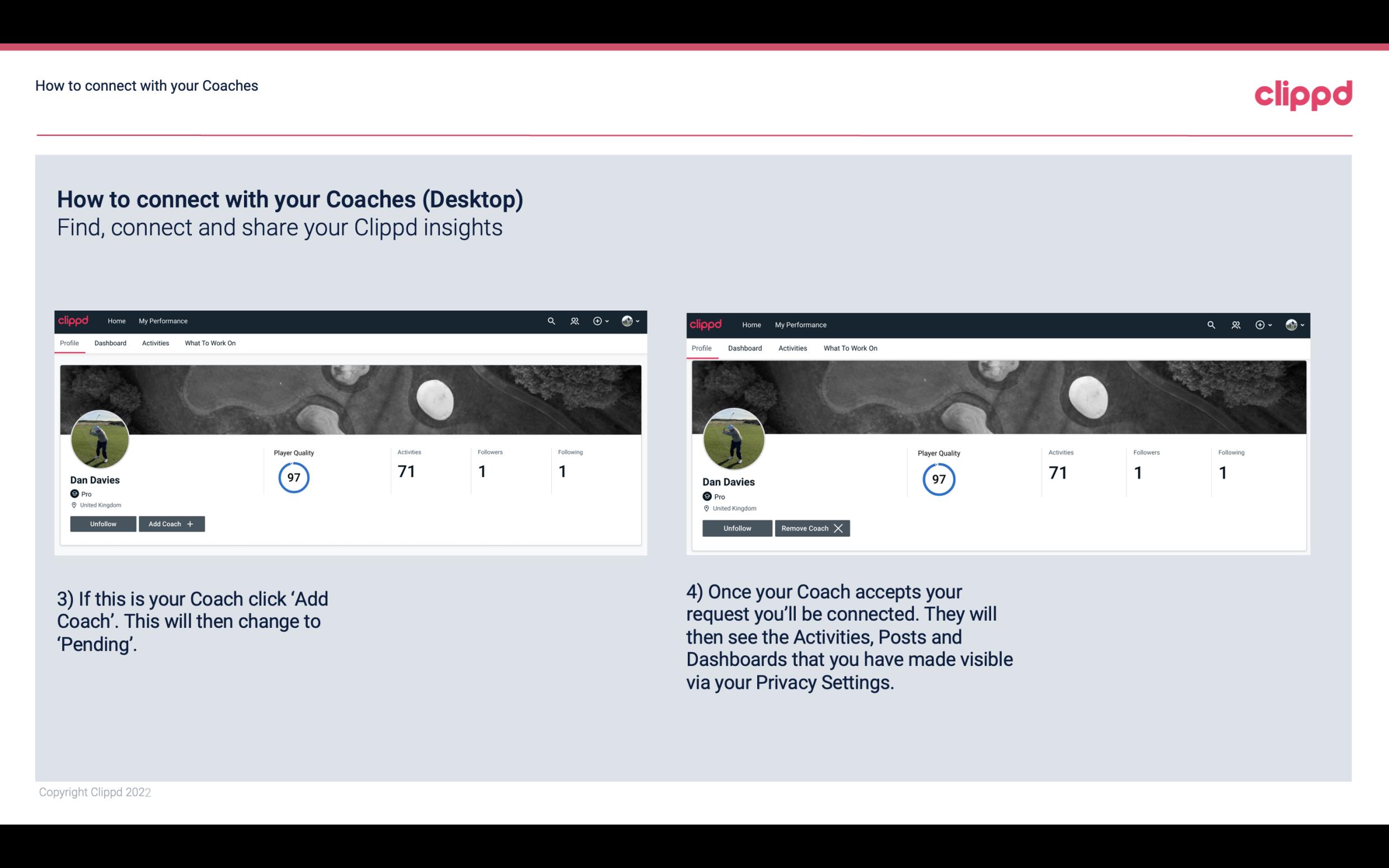Select 'Activities' tab in right dashboard
The image size is (1389, 868).
click(792, 348)
